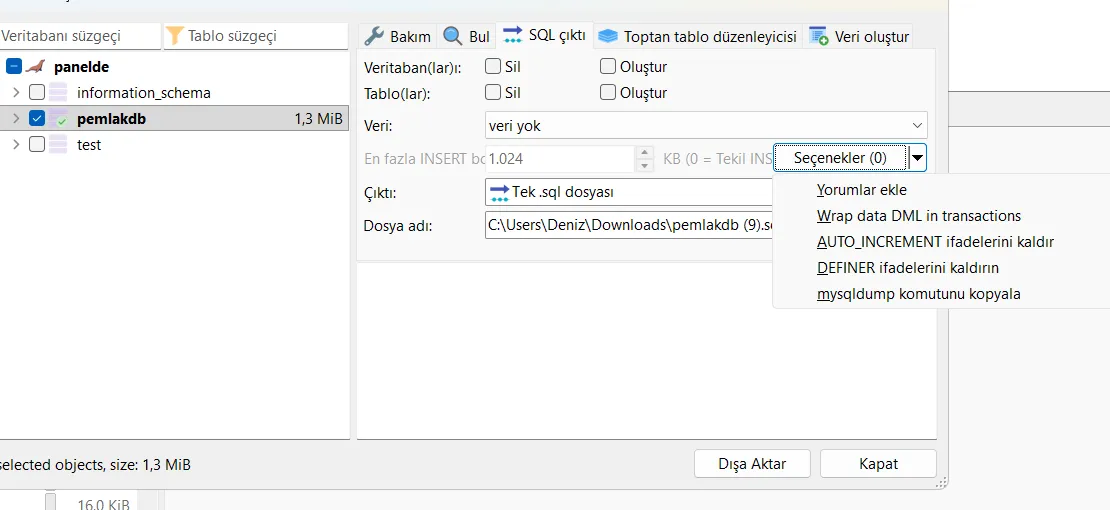Click the Tablo süzgeçi funnel icon

(x=175, y=36)
